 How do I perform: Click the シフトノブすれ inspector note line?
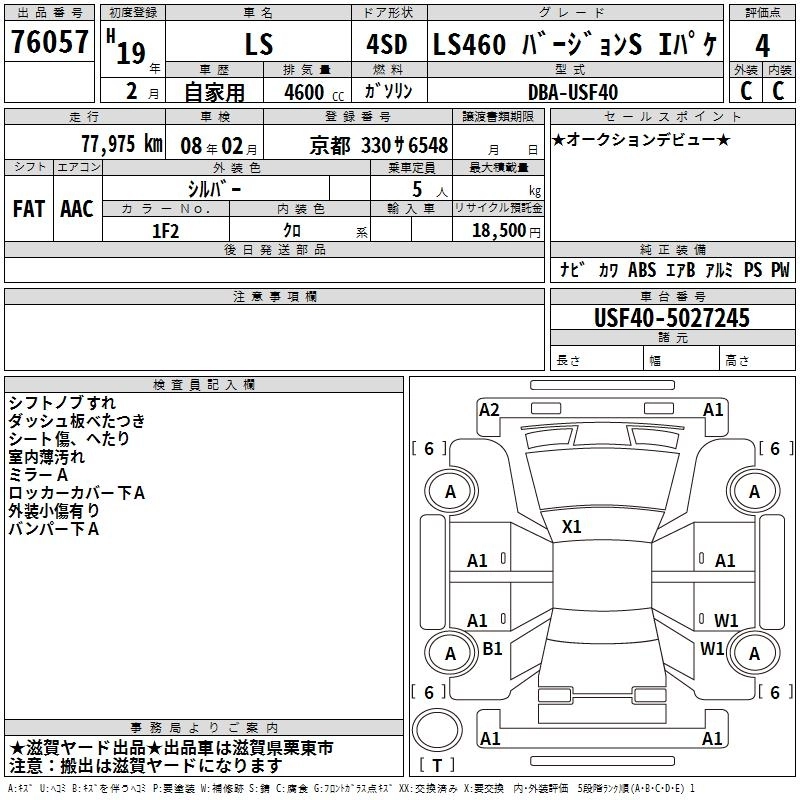pyautogui.click(x=62, y=403)
